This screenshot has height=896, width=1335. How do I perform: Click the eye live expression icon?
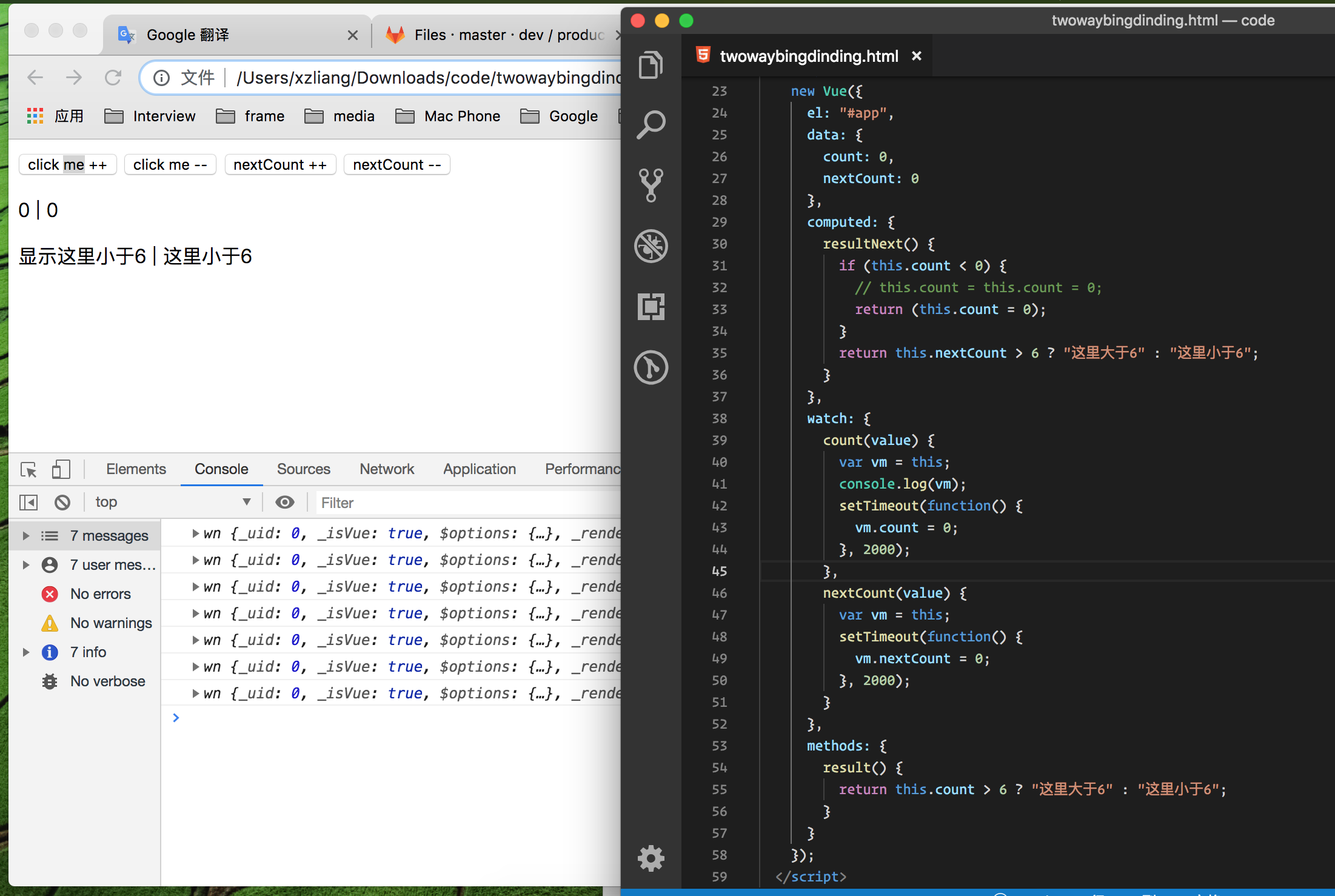pos(284,502)
